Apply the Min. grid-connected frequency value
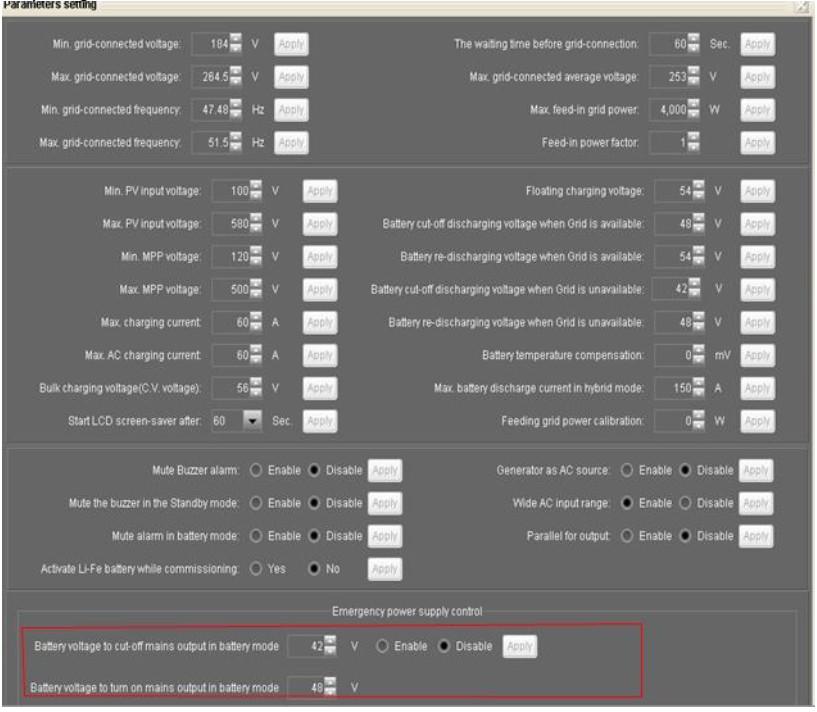 (x=291, y=110)
